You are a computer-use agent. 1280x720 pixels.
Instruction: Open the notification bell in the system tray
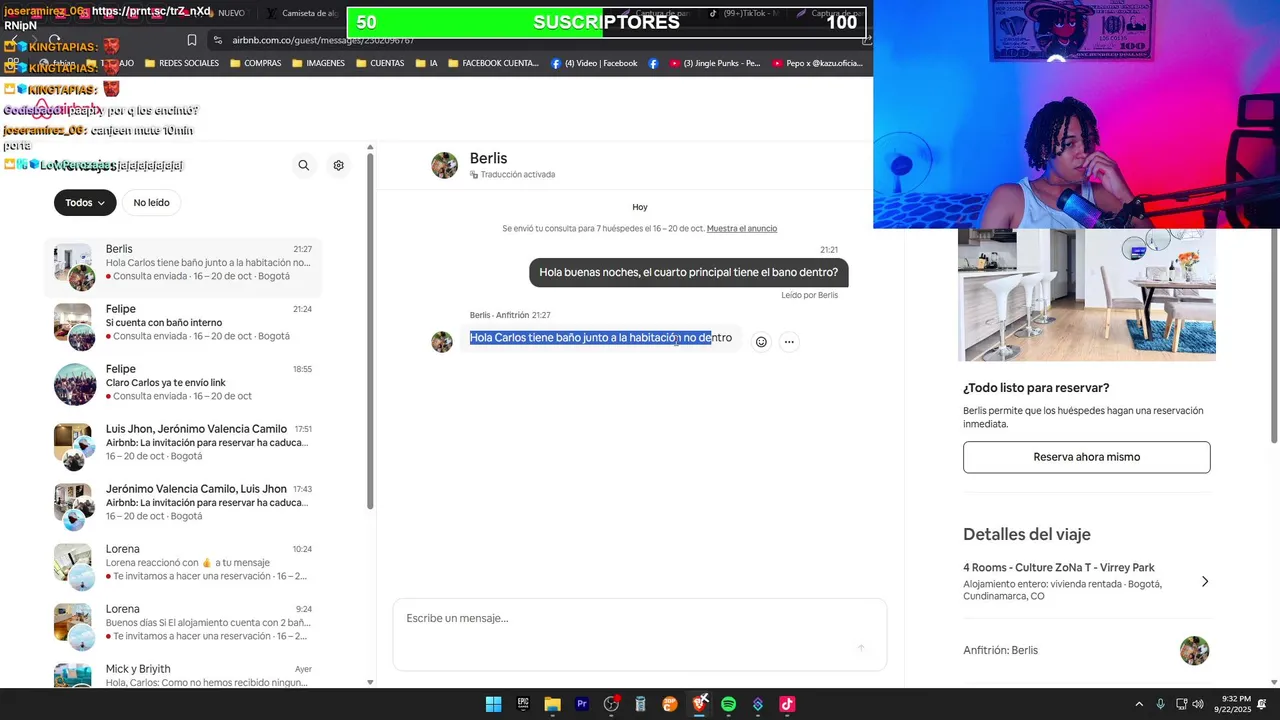click(x=1262, y=704)
